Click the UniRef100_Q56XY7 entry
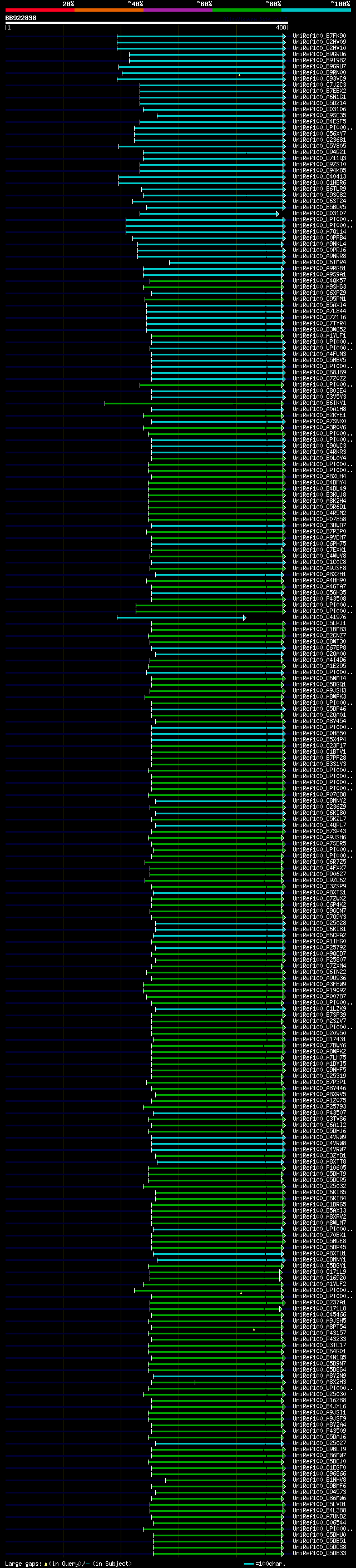The height and width of the screenshot is (1568, 356). coord(319,134)
